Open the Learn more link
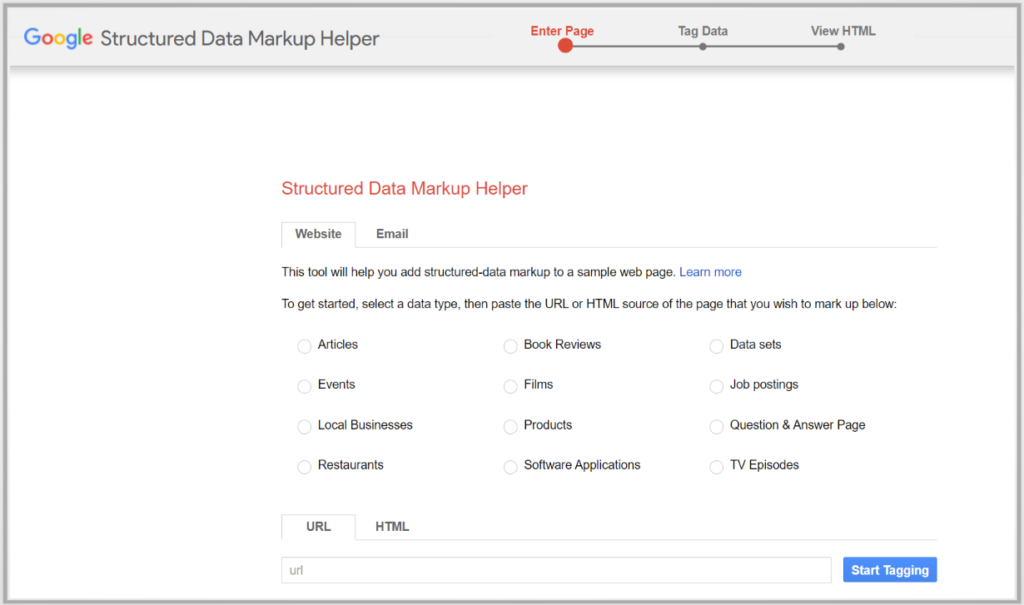This screenshot has width=1024, height=605. (x=710, y=271)
